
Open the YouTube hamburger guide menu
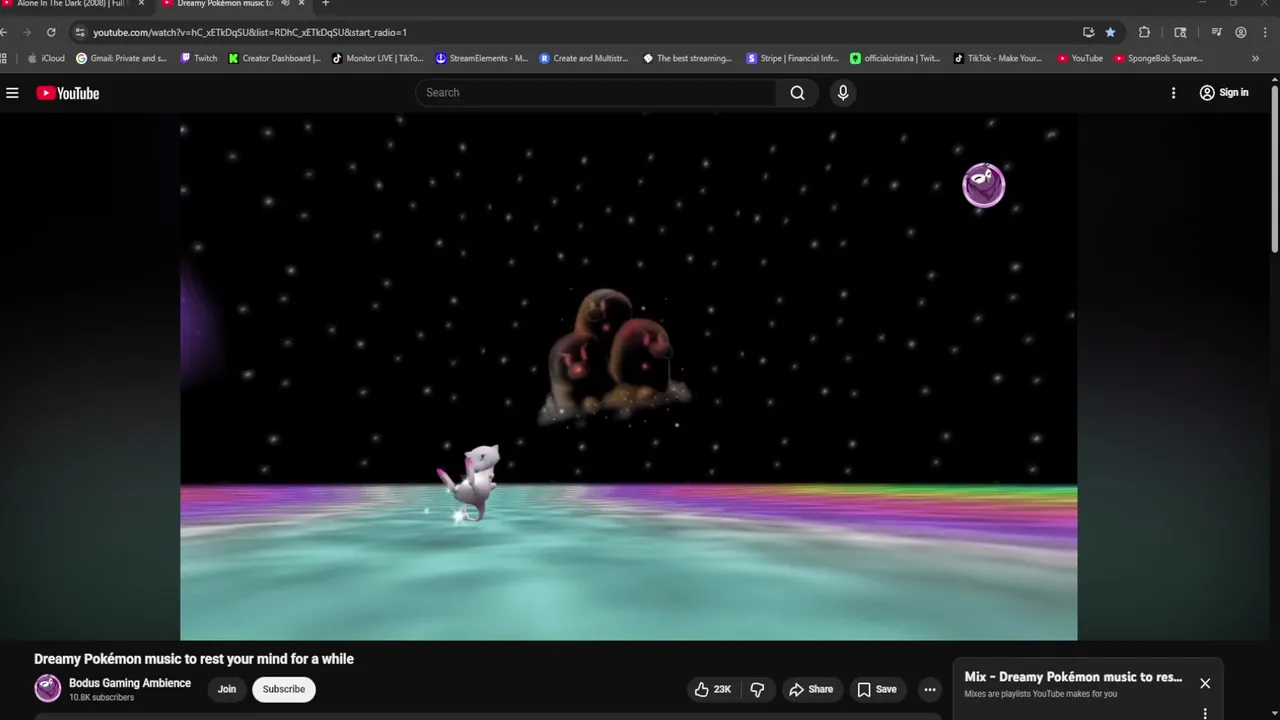pyautogui.click(x=12, y=93)
